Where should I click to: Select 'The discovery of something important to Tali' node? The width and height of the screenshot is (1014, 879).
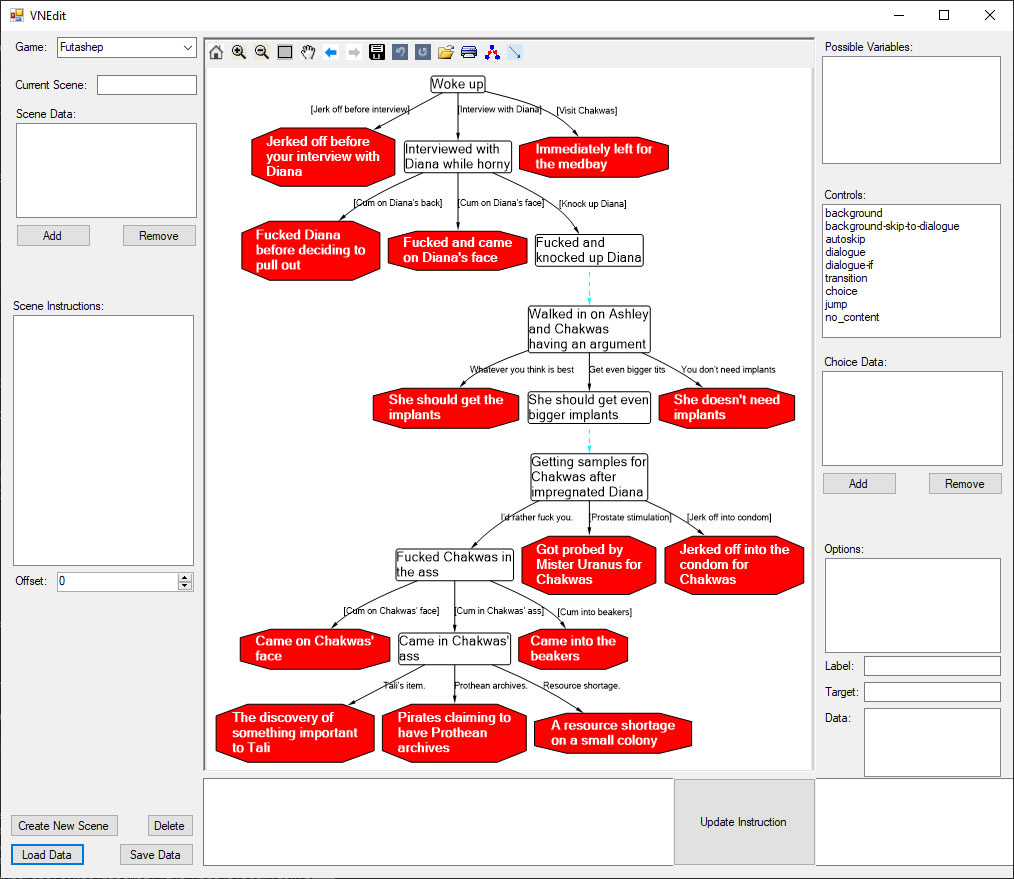295,732
